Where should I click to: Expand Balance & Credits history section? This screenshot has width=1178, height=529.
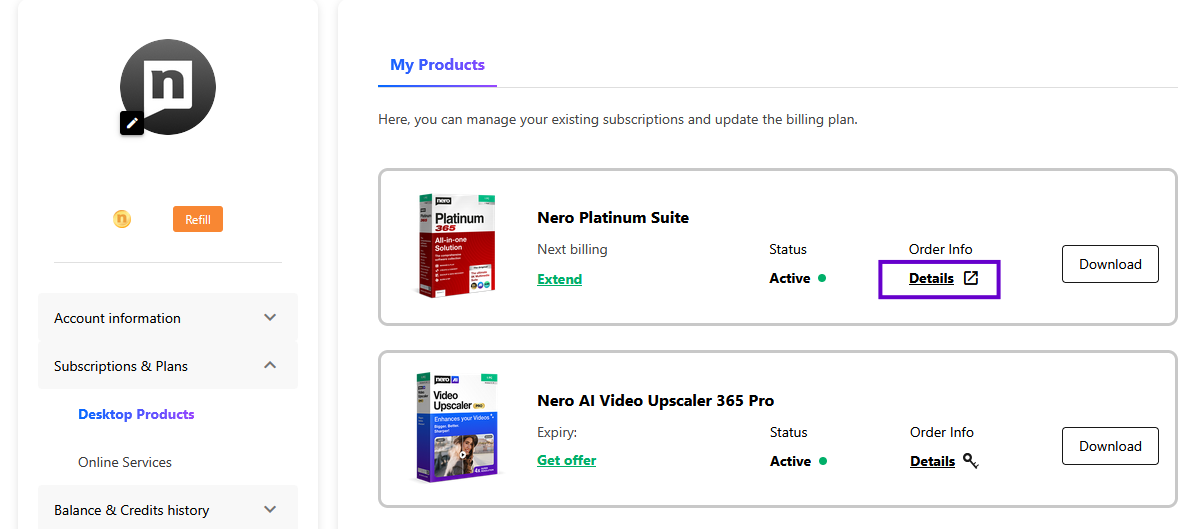(x=168, y=509)
